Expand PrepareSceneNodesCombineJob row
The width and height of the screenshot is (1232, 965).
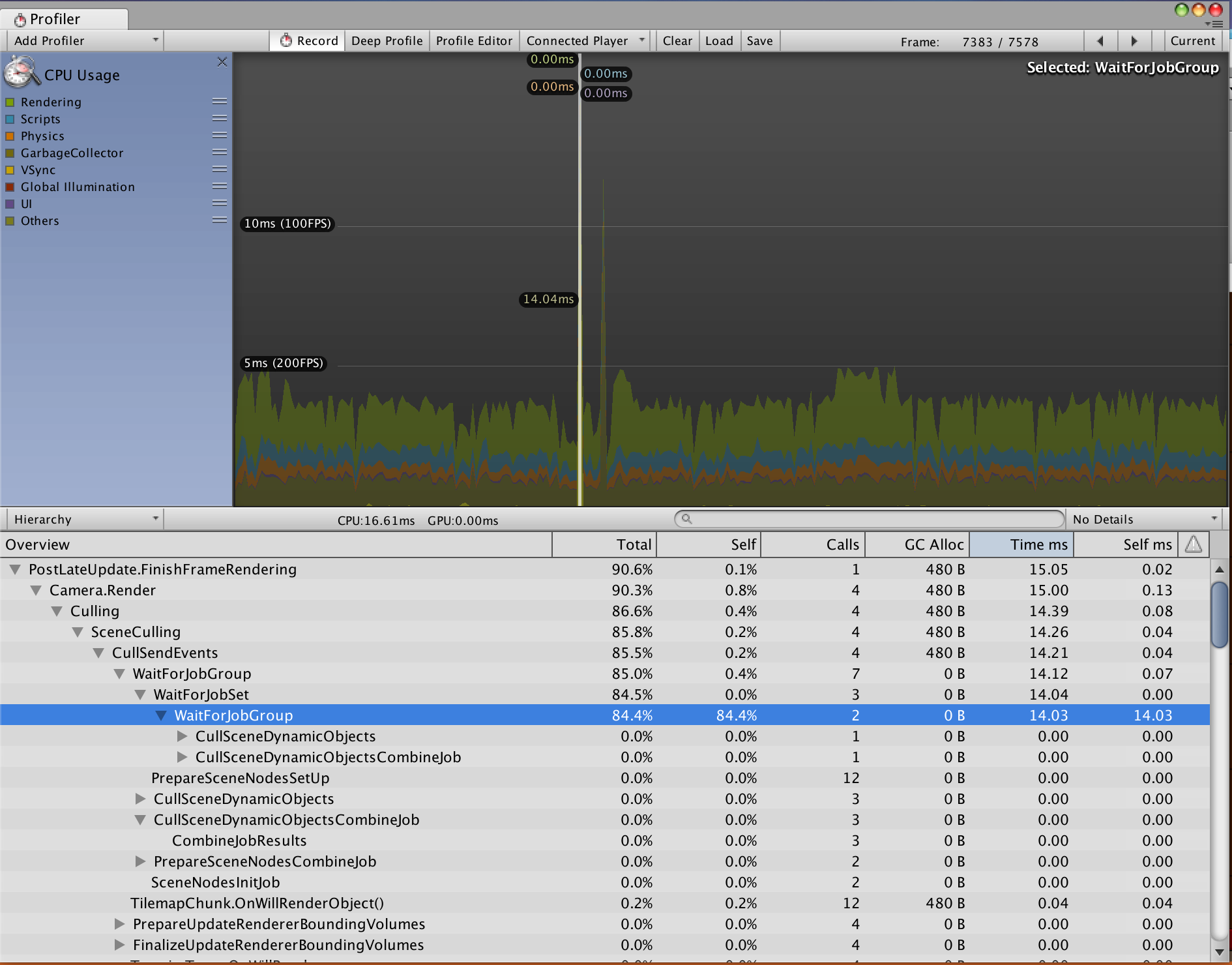tap(140, 861)
